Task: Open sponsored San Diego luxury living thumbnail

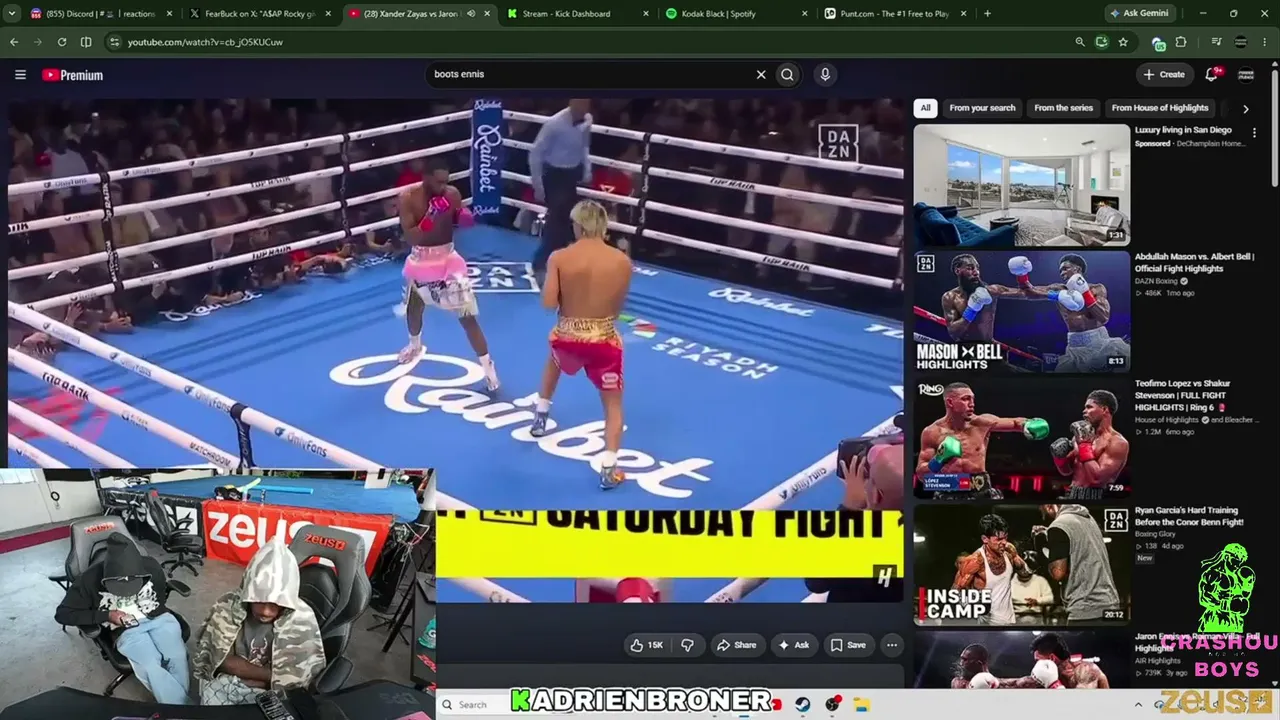Action: click(1021, 185)
